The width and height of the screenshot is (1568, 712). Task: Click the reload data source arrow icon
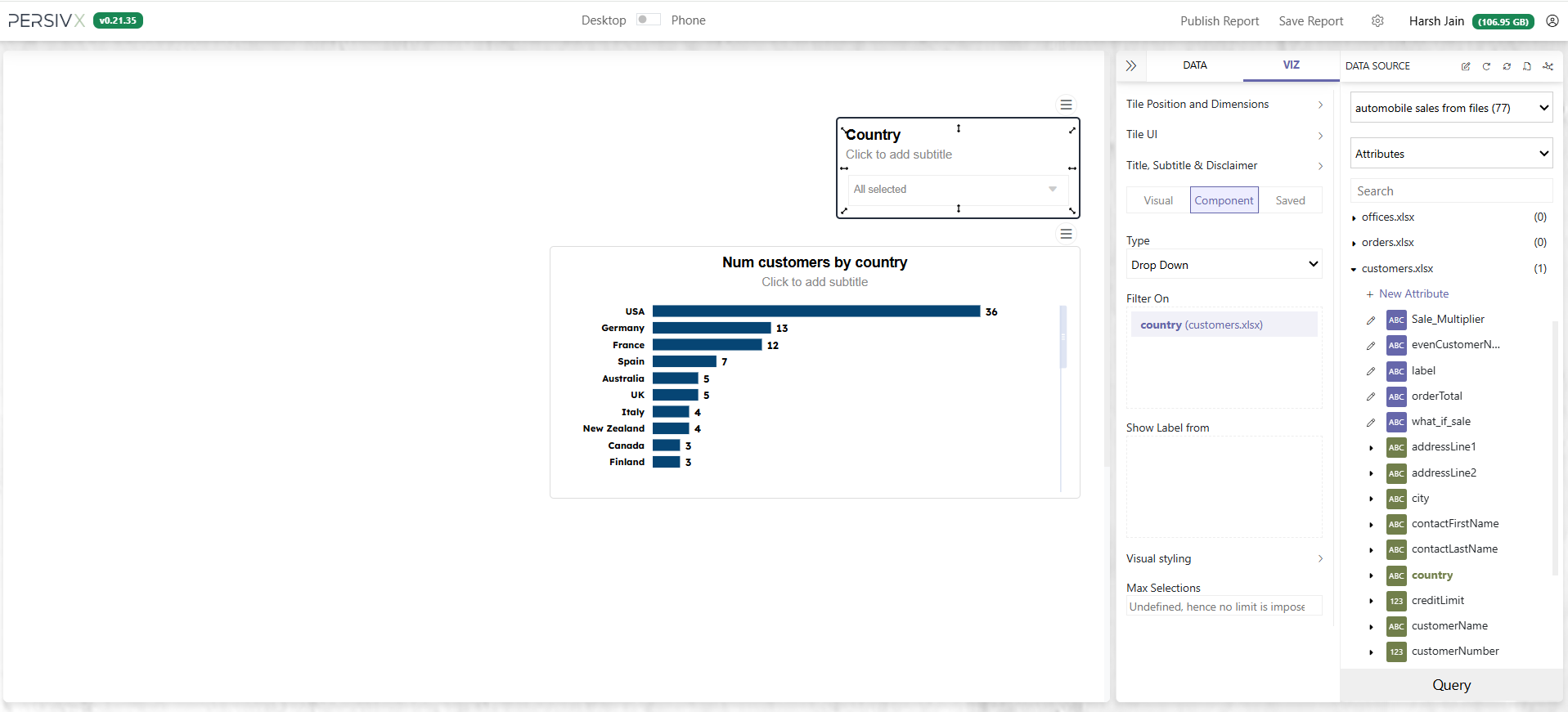pyautogui.click(x=1486, y=66)
